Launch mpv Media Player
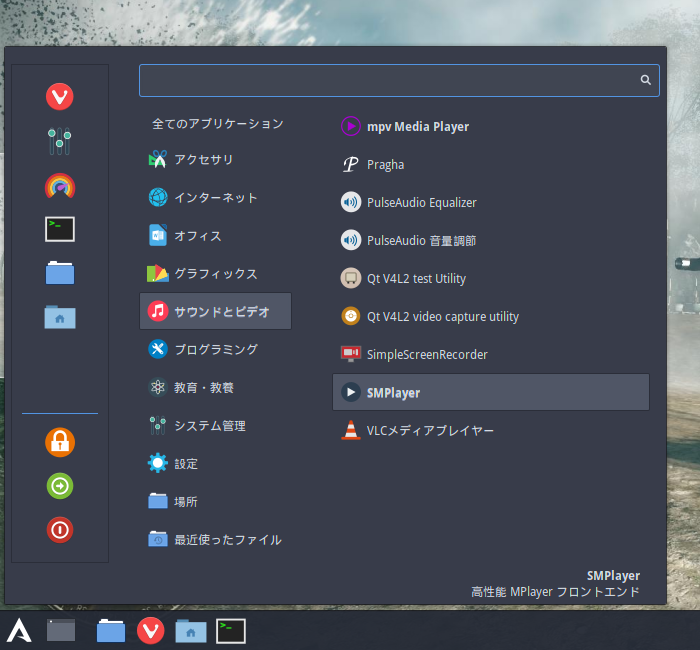Viewport: 700px width, 650px height. (491, 126)
